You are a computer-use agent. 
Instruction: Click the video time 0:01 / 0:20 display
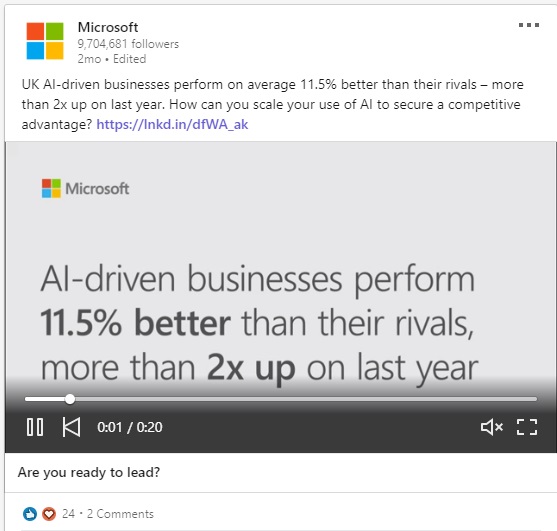[x=130, y=427]
